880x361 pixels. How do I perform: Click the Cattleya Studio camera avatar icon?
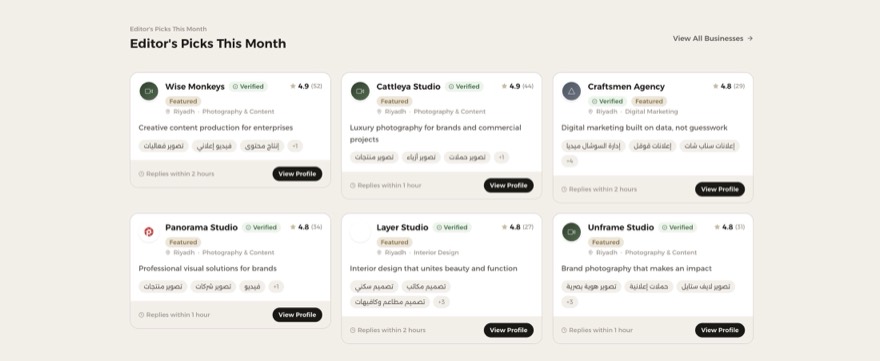[360, 91]
